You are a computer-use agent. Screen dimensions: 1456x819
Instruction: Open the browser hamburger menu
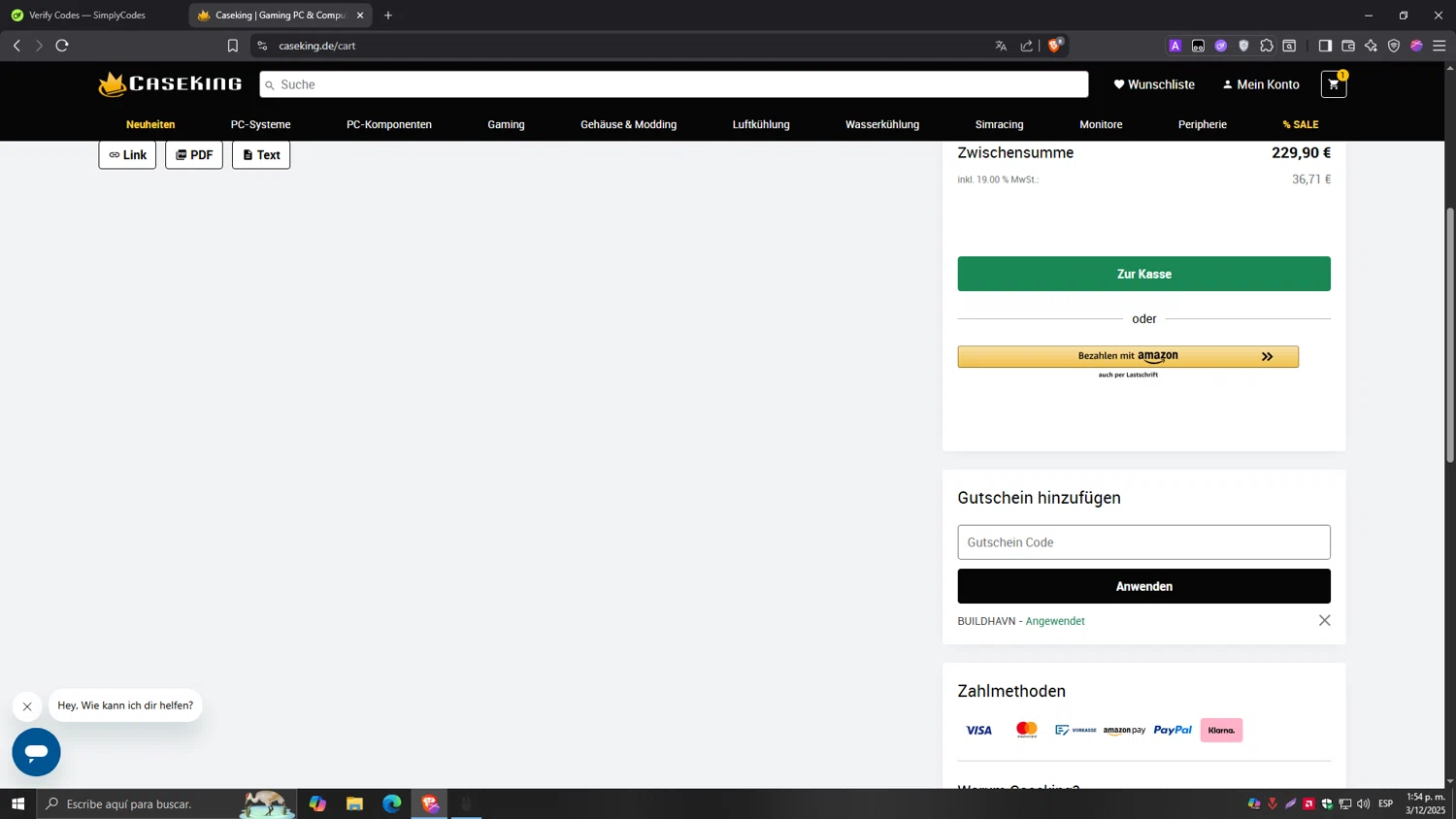click(1439, 46)
